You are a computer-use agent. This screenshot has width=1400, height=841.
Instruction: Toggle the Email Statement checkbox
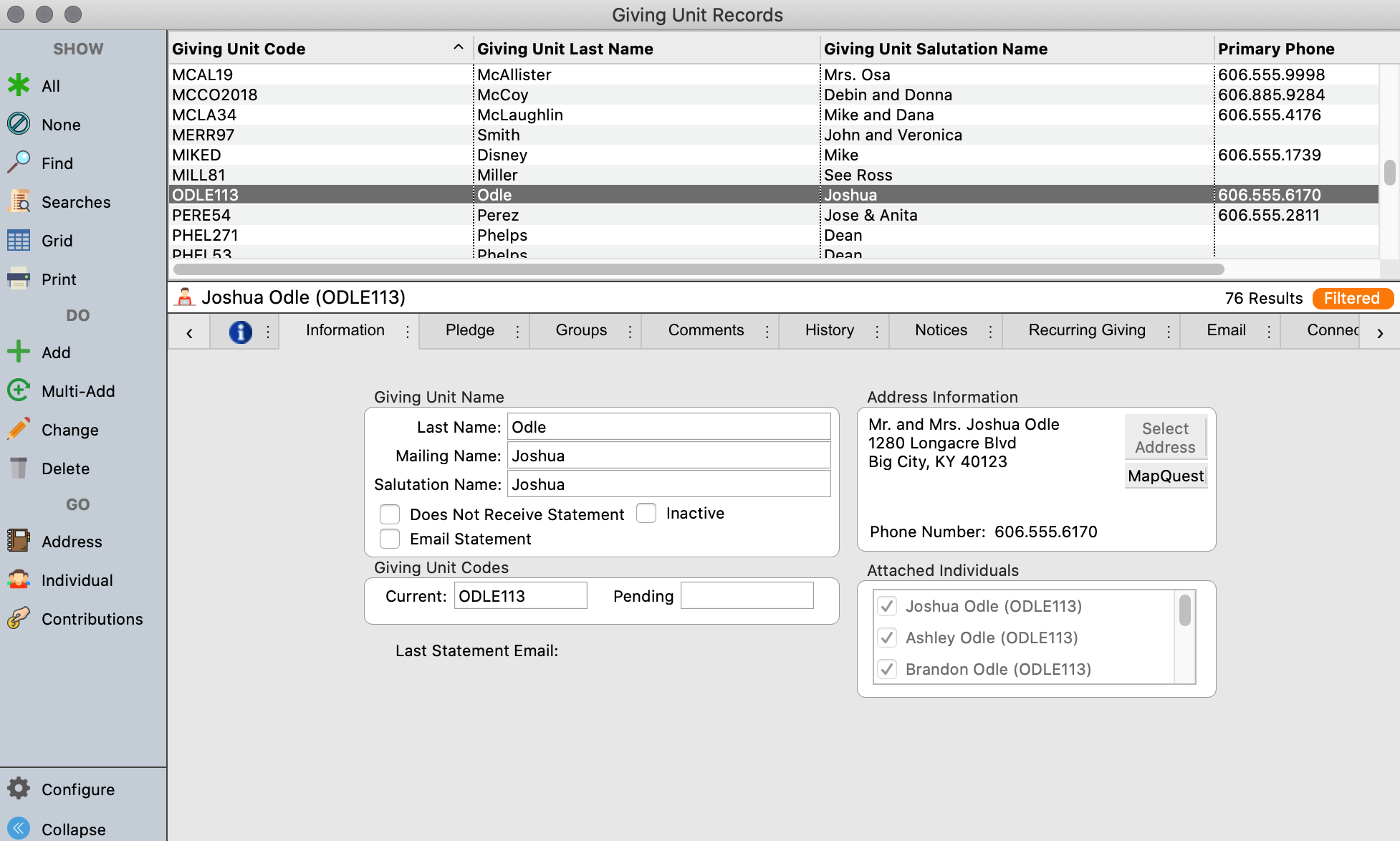click(x=390, y=539)
